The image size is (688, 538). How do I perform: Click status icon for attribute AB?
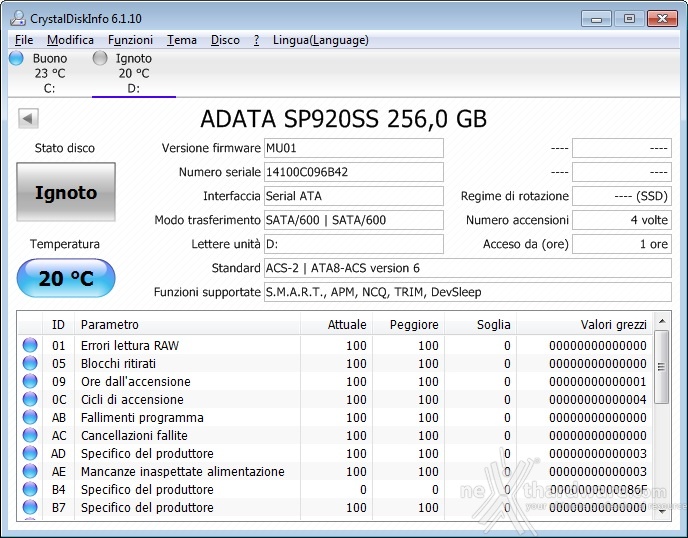click(x=30, y=417)
